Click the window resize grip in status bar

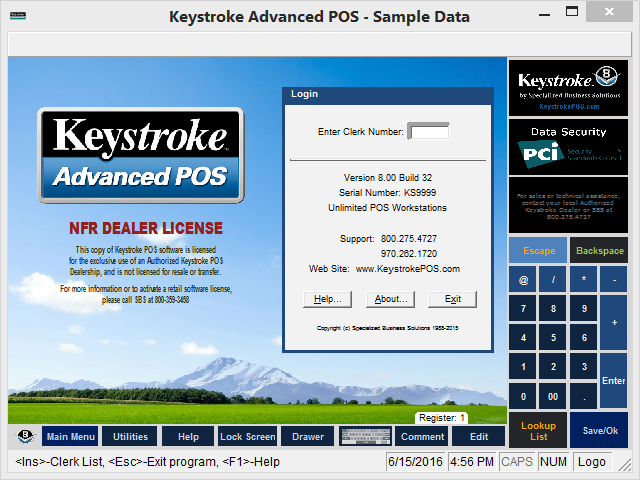coord(624,464)
